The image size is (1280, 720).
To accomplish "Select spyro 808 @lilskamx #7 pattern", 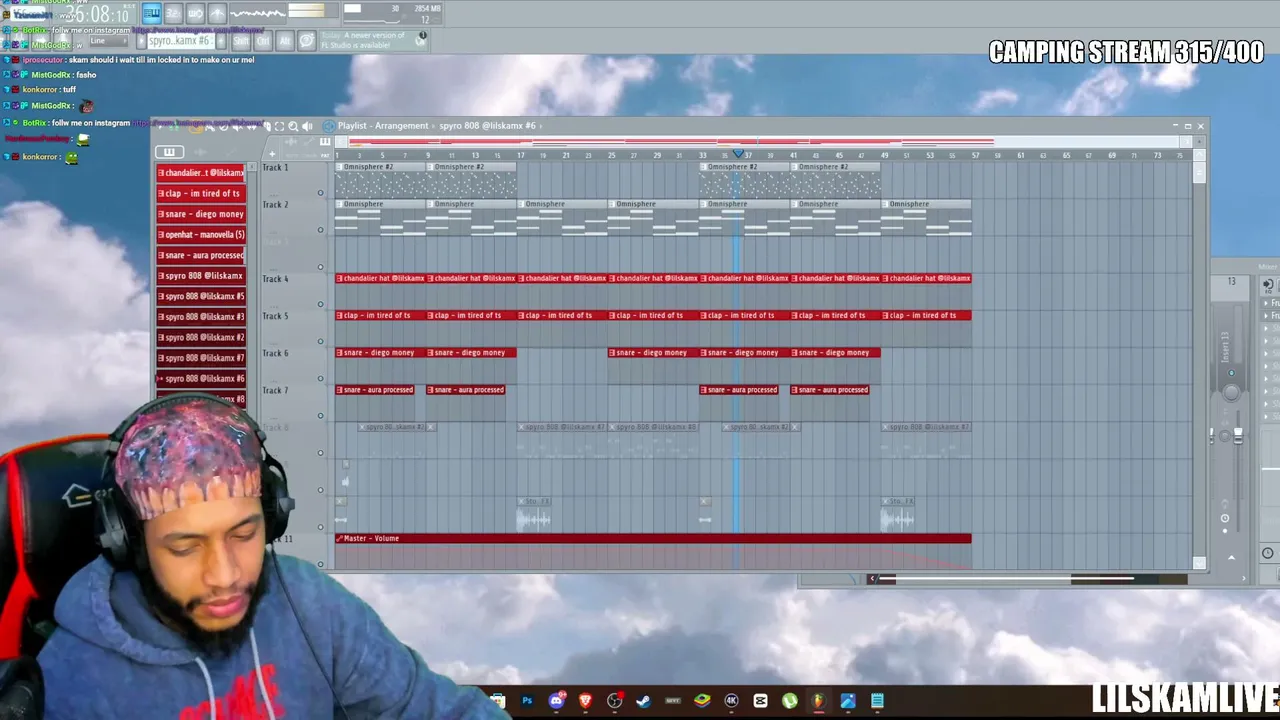I will point(201,358).
